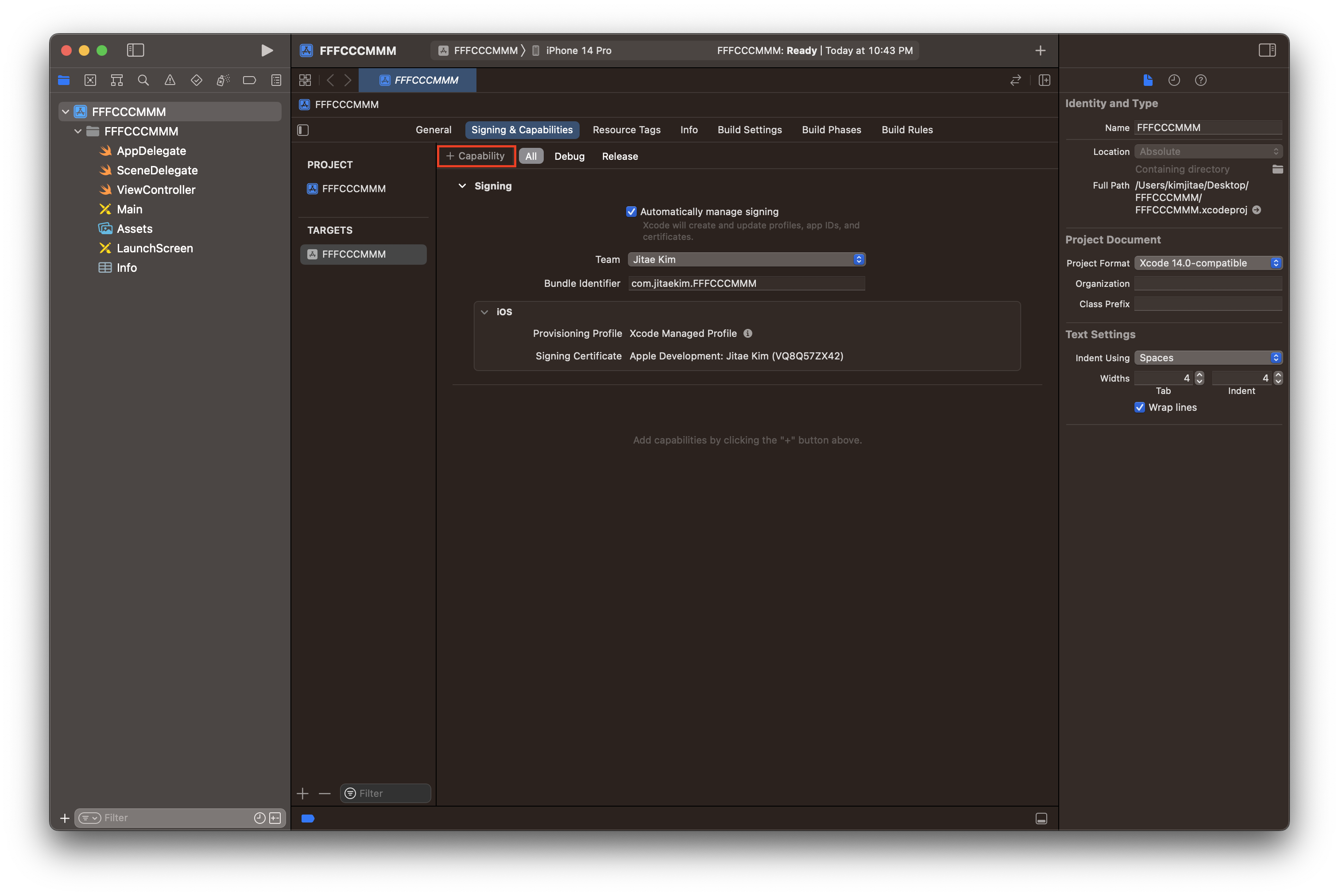Run the project with the play button
This screenshot has height=896, width=1339.
coord(266,50)
